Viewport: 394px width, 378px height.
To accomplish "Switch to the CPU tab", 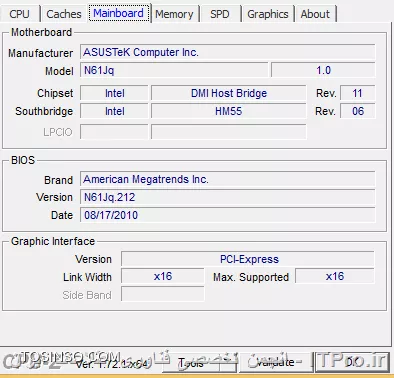I will (19, 14).
